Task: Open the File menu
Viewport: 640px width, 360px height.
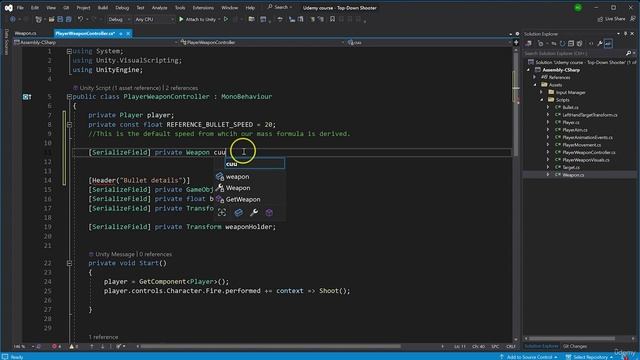Action: click(20, 8)
